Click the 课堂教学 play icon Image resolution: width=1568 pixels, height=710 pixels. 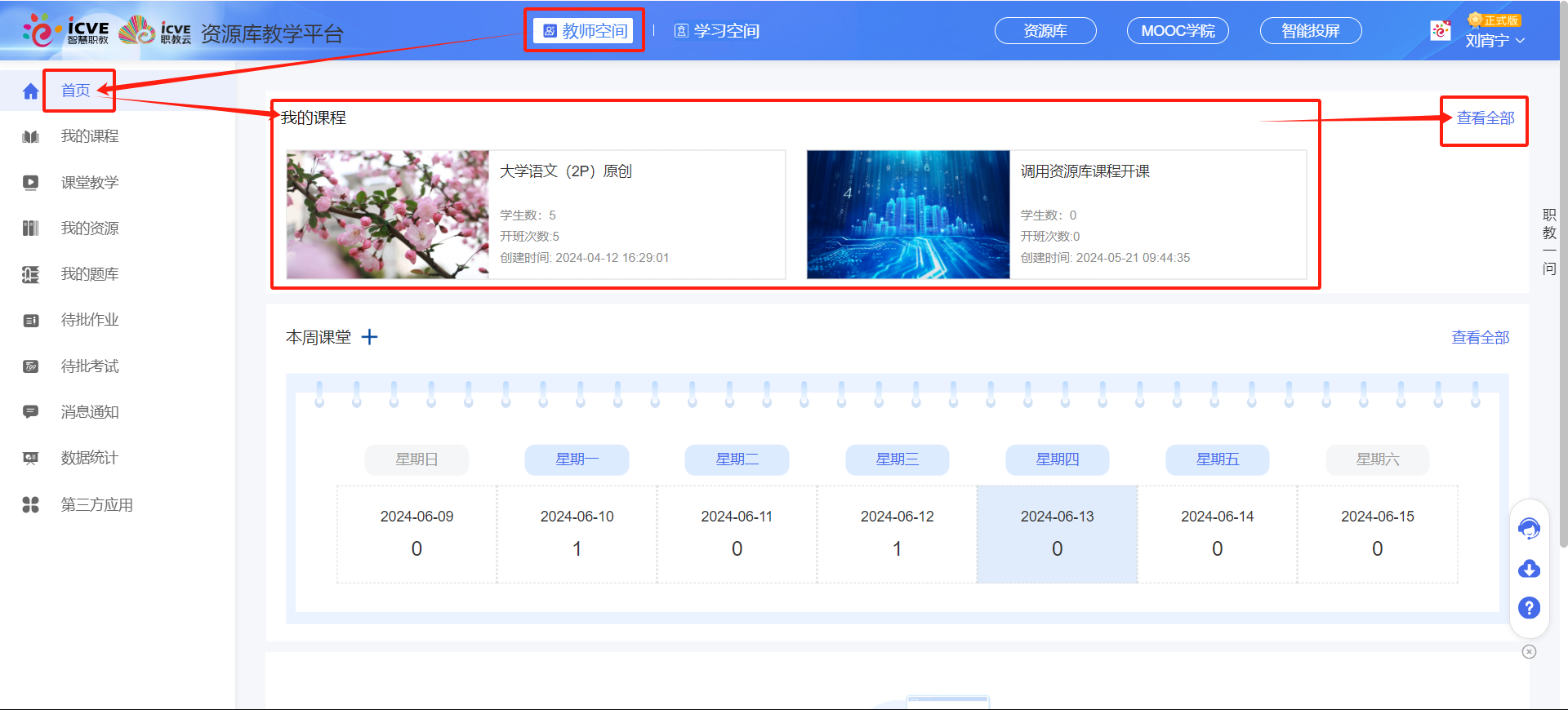(30, 183)
